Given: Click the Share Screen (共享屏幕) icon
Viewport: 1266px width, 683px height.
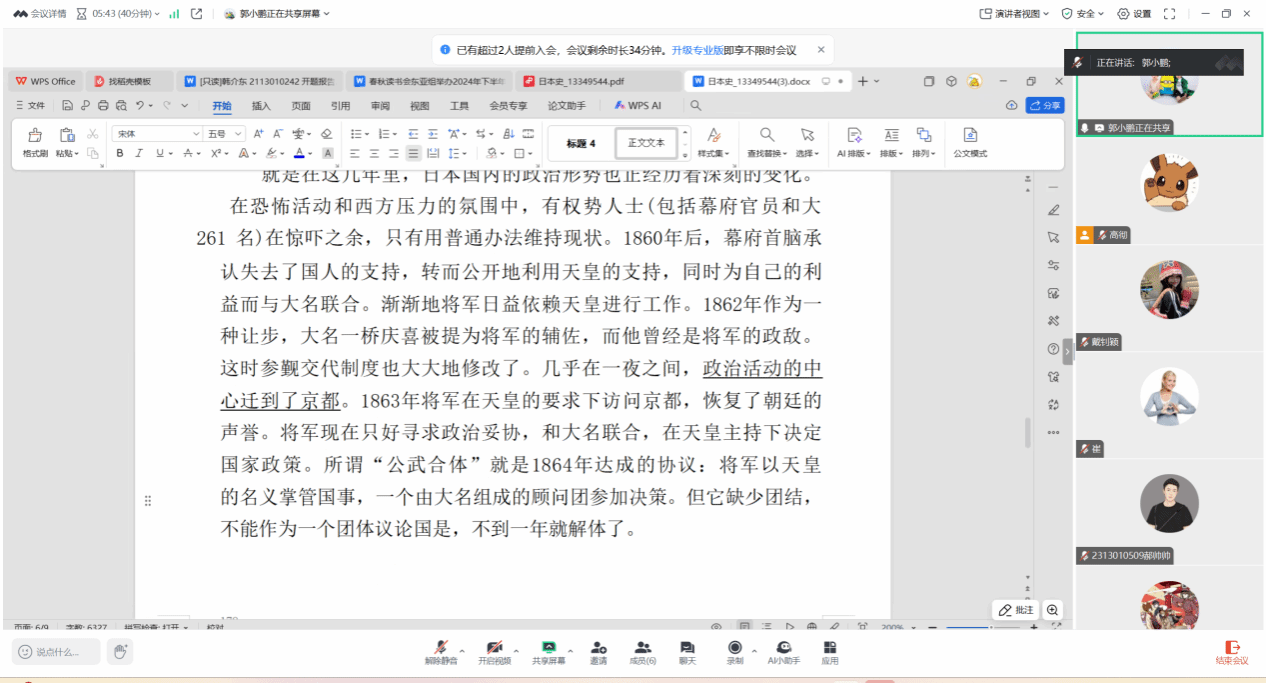Looking at the screenshot, I should tap(548, 651).
